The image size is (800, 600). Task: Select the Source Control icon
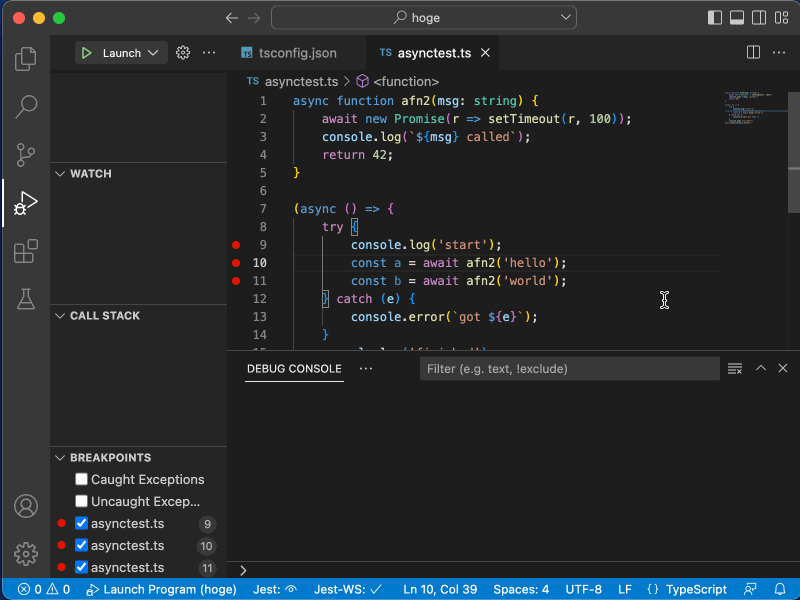click(25, 155)
